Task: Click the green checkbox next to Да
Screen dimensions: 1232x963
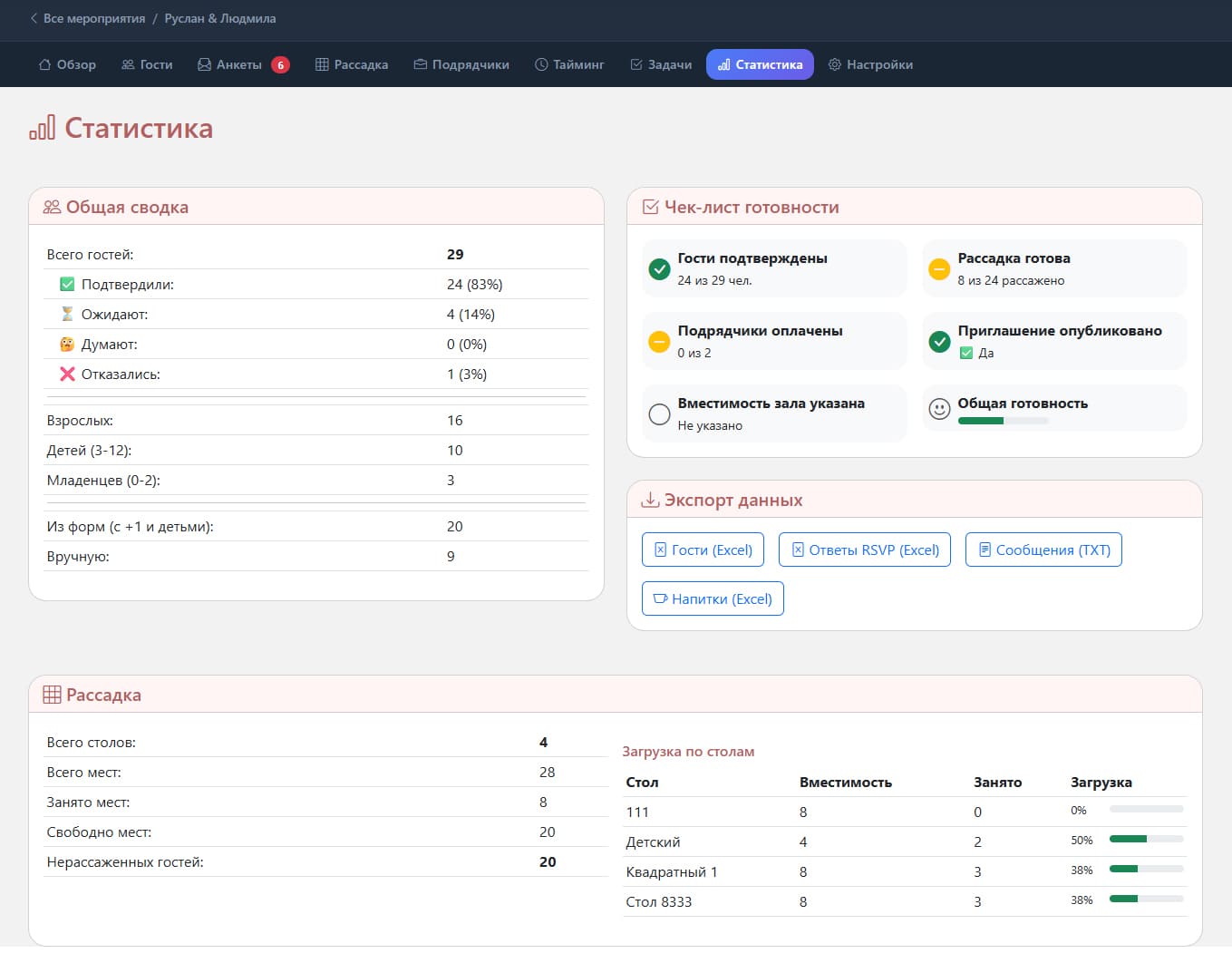Action: tap(966, 353)
